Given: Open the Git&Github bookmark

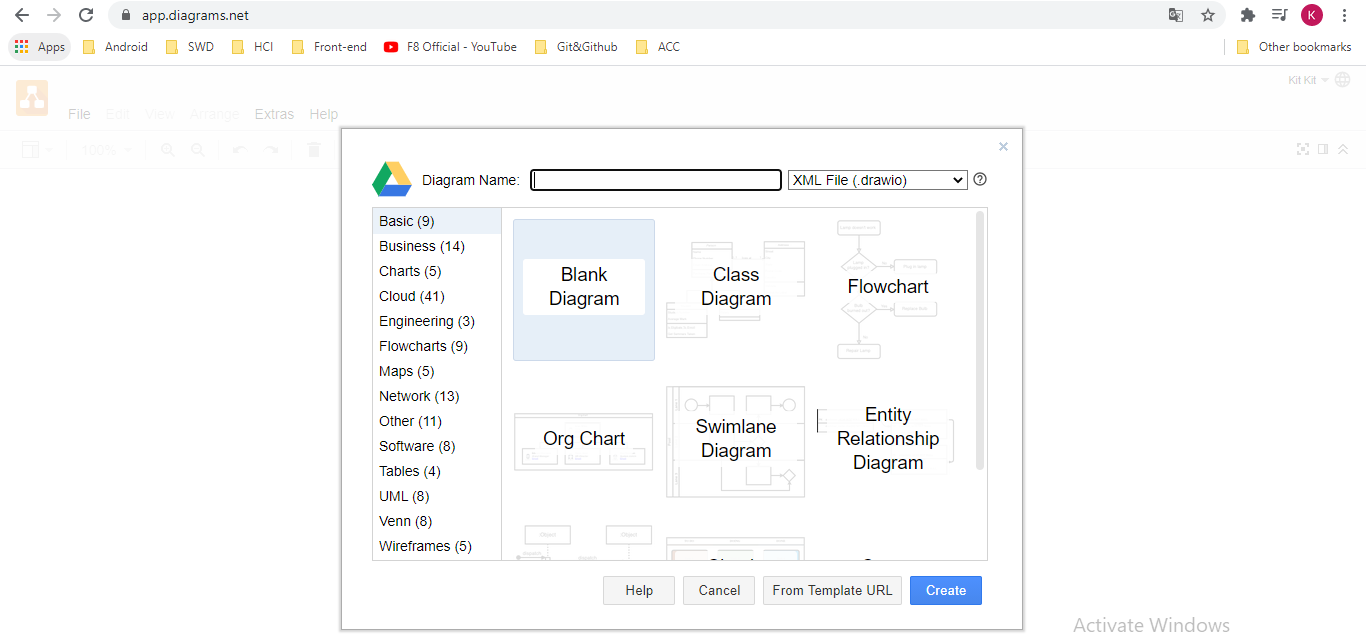Looking at the screenshot, I should (x=576, y=46).
